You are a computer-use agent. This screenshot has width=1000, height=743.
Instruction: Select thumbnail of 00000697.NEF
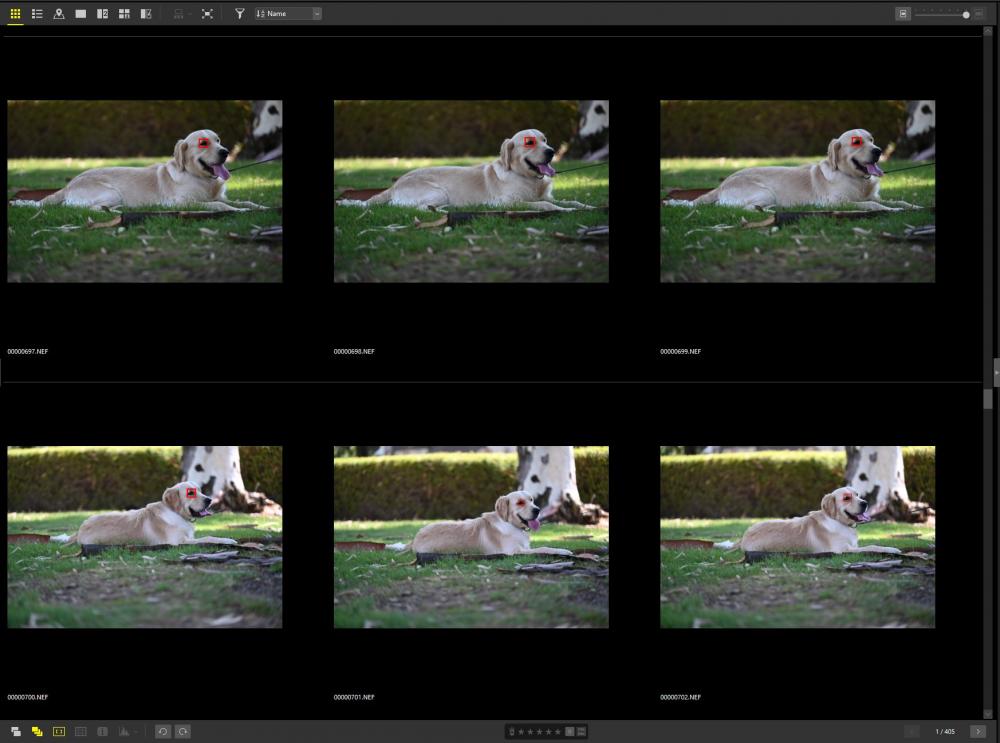145,191
